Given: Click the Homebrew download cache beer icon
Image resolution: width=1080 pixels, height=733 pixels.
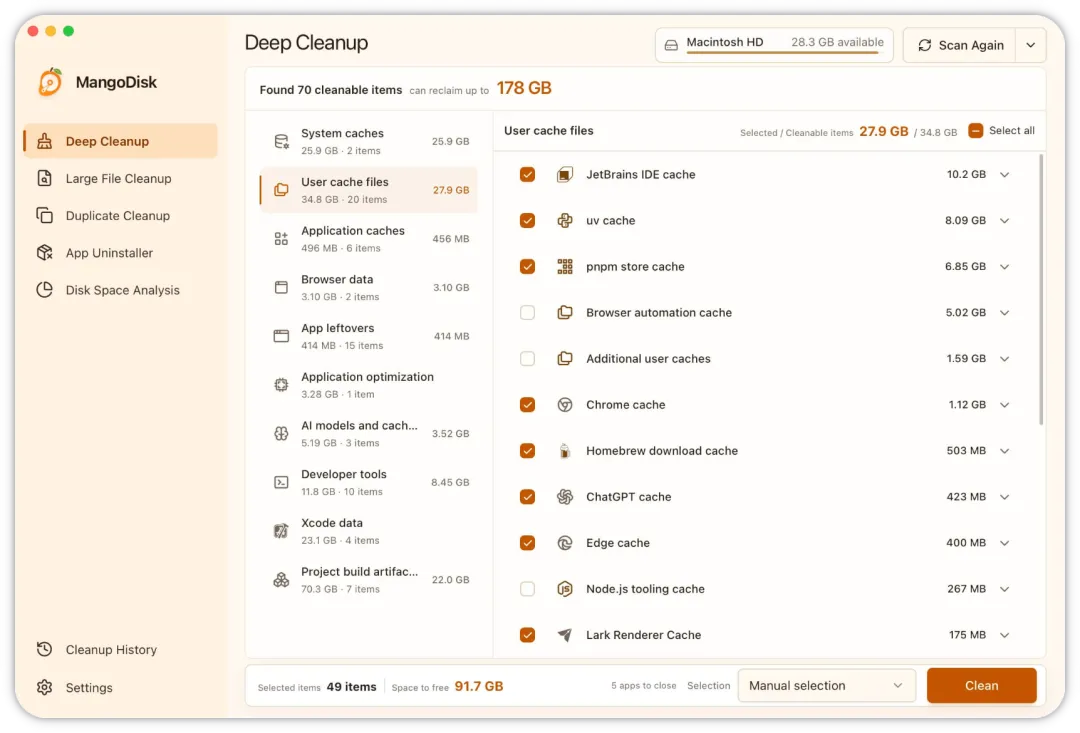Looking at the screenshot, I should (x=565, y=451).
